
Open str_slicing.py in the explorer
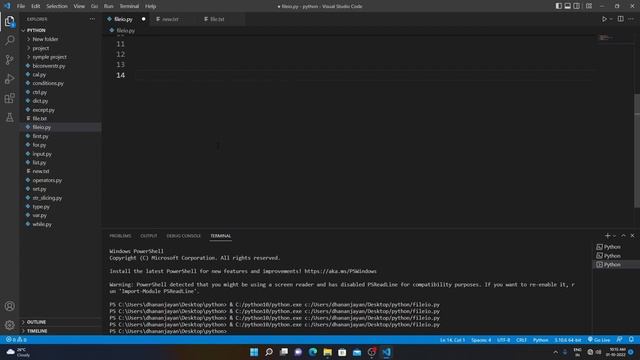[60, 198]
